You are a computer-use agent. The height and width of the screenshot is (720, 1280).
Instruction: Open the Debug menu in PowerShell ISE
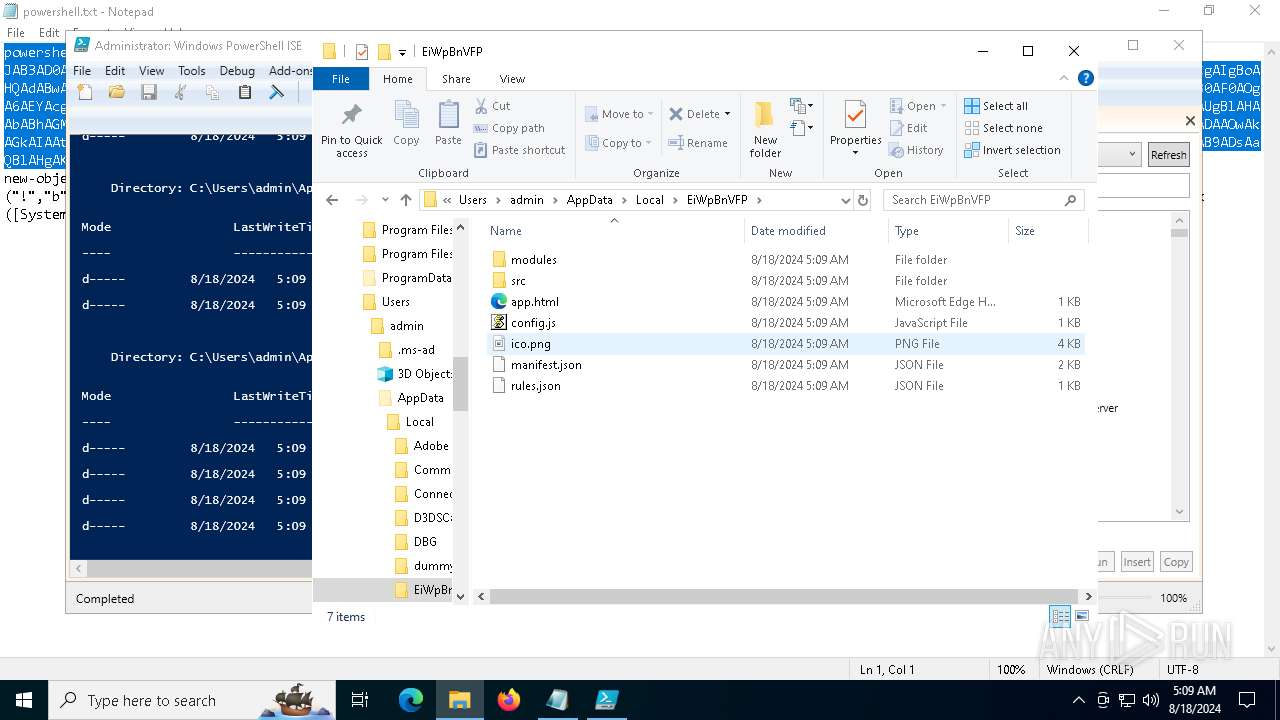(x=237, y=71)
